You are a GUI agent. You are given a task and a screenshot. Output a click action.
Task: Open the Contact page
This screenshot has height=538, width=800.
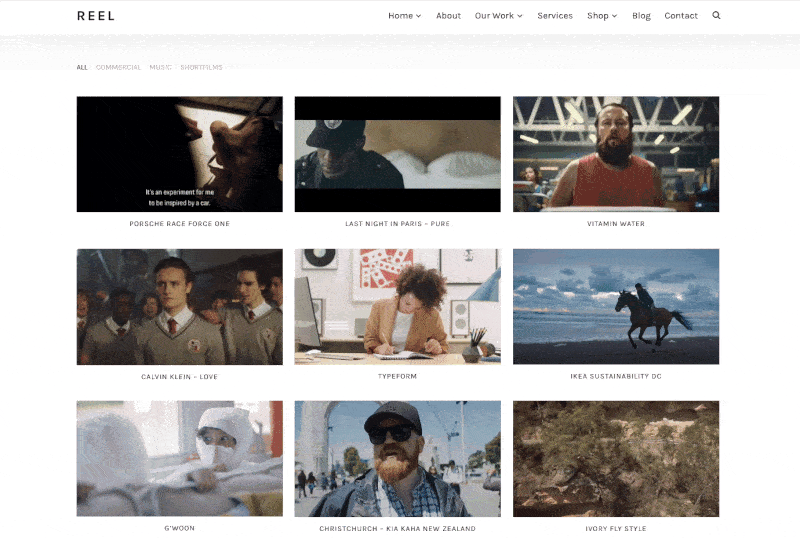click(x=681, y=16)
